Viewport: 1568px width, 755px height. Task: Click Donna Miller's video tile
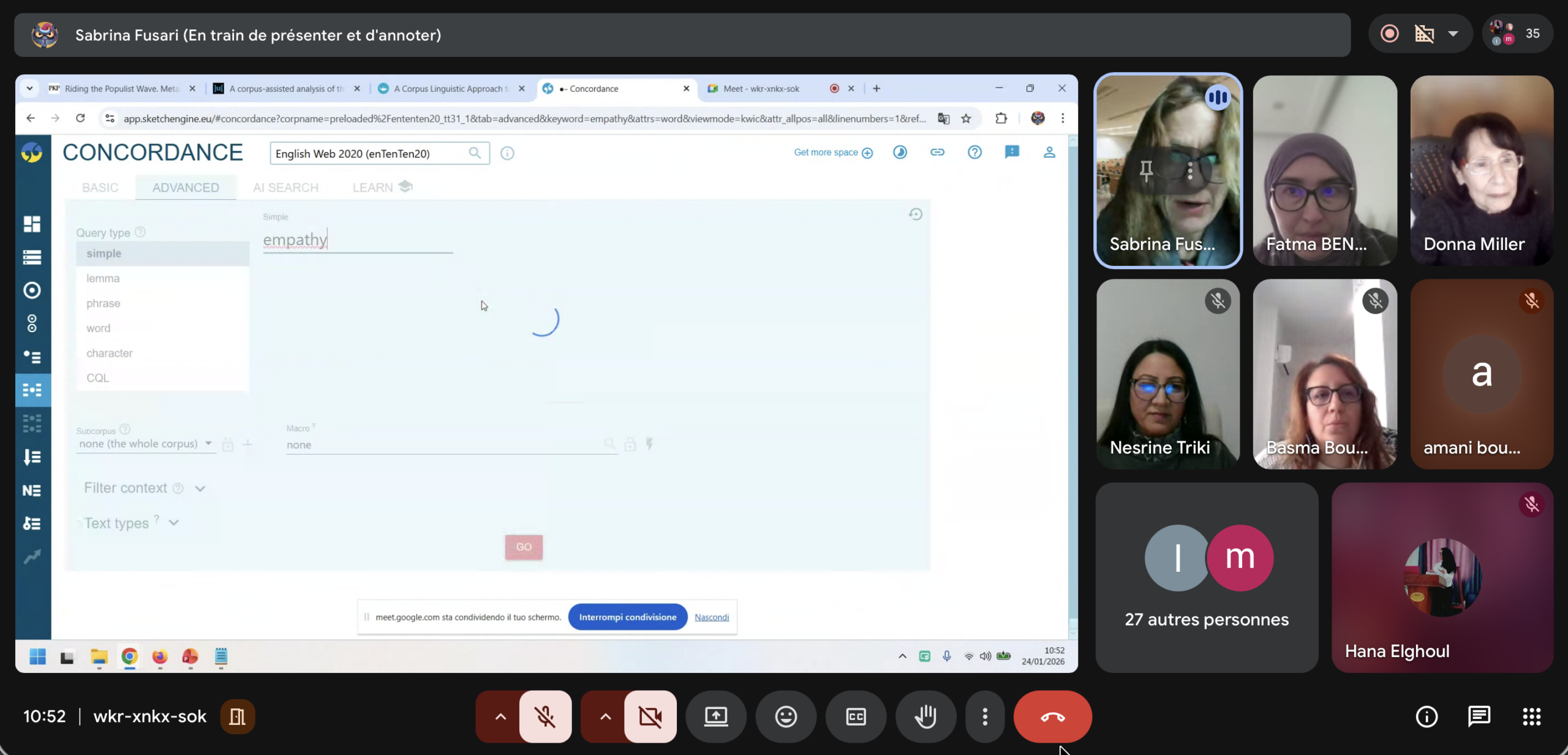1481,170
